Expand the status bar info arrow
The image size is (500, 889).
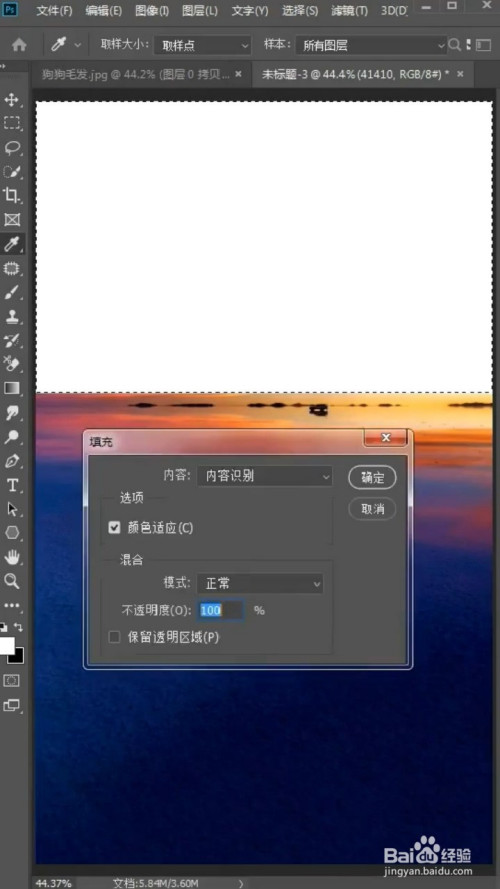tap(240, 883)
